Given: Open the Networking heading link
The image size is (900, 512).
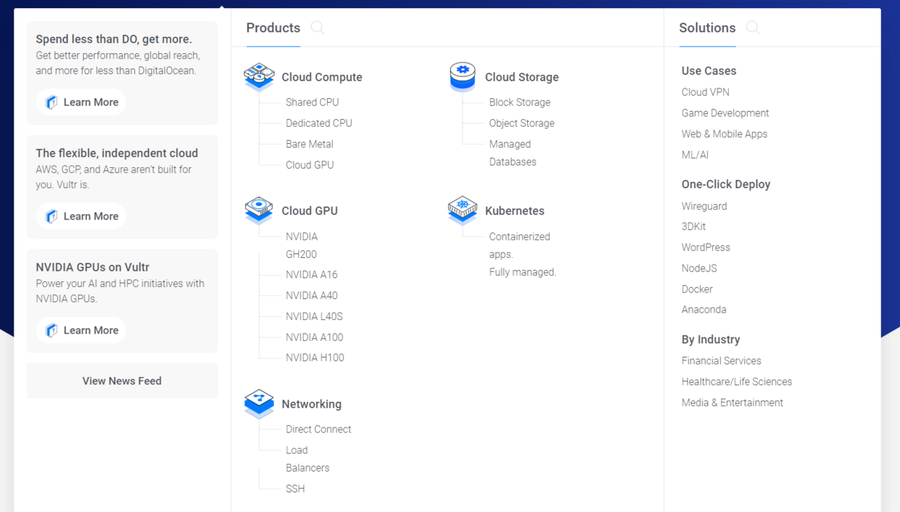Looking at the screenshot, I should point(312,404).
